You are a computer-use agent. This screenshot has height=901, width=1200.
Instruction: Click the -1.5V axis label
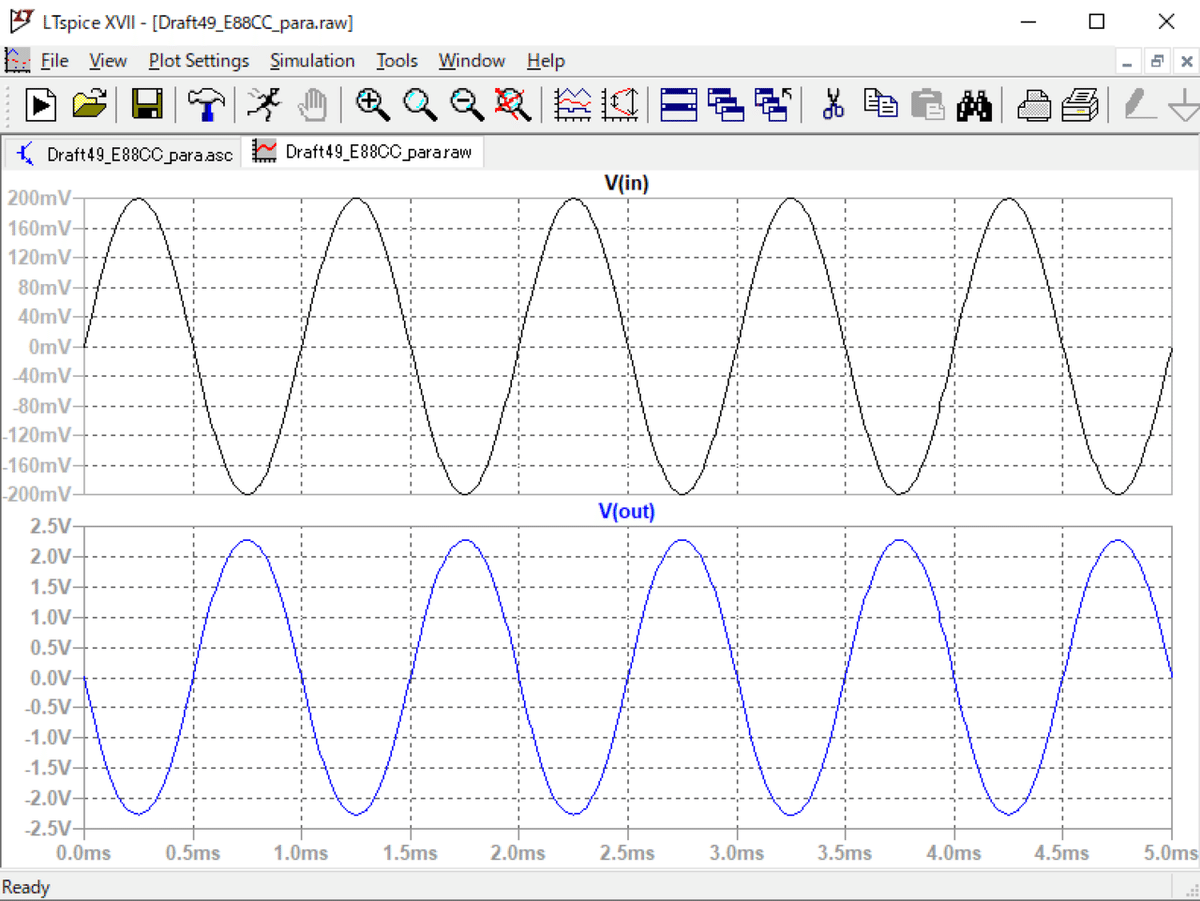[48, 767]
